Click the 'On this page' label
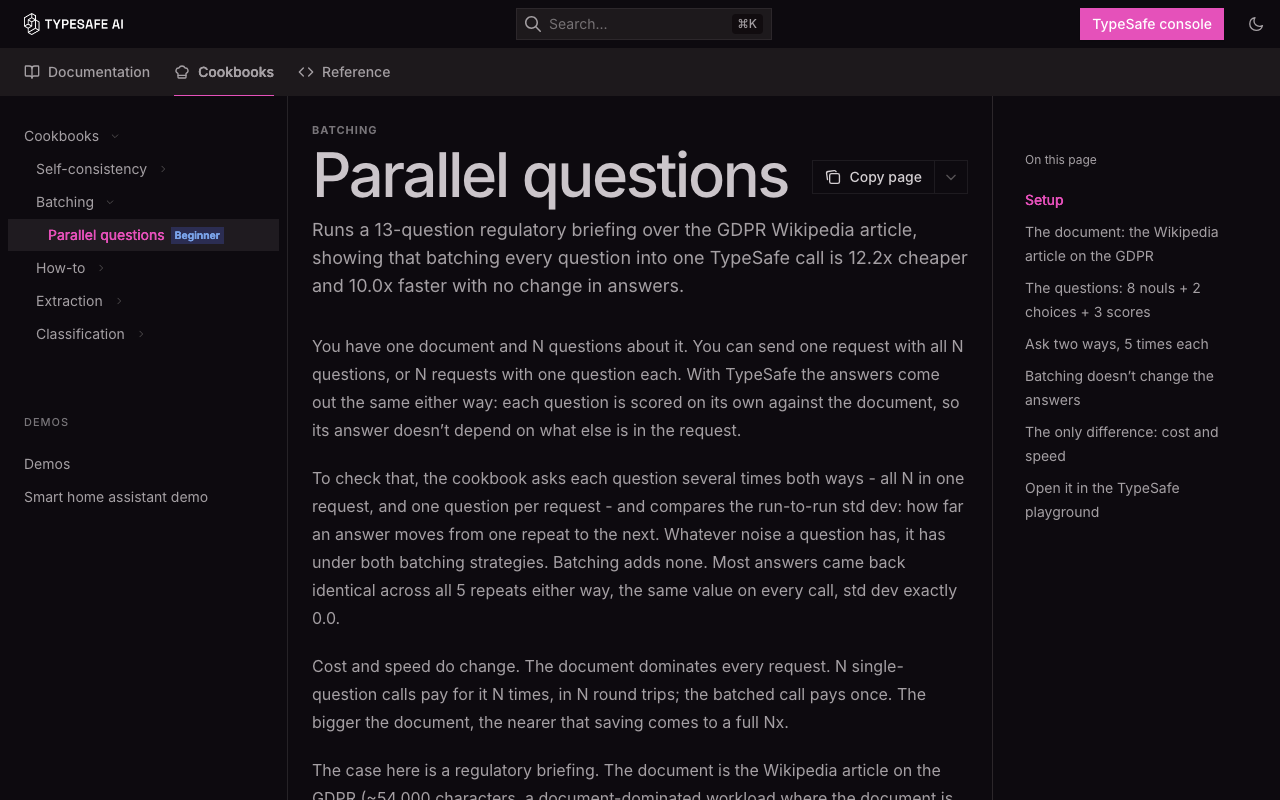 [1060, 160]
